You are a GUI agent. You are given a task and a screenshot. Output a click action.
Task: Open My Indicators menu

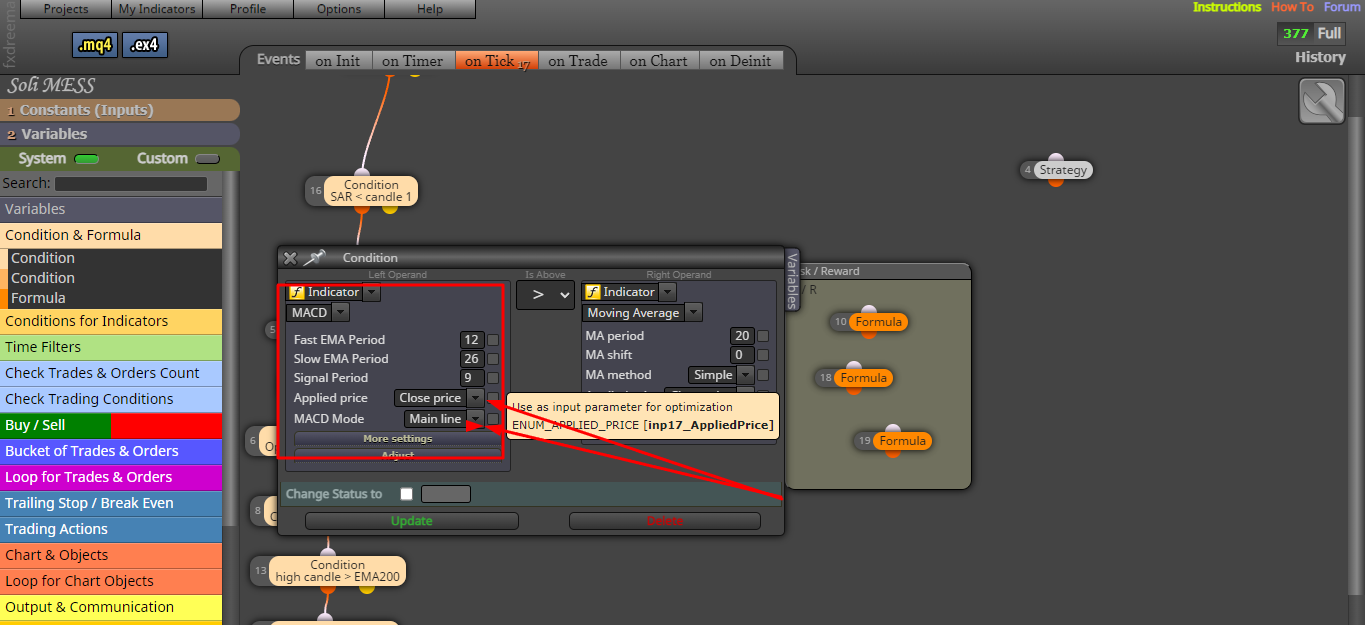(x=157, y=9)
